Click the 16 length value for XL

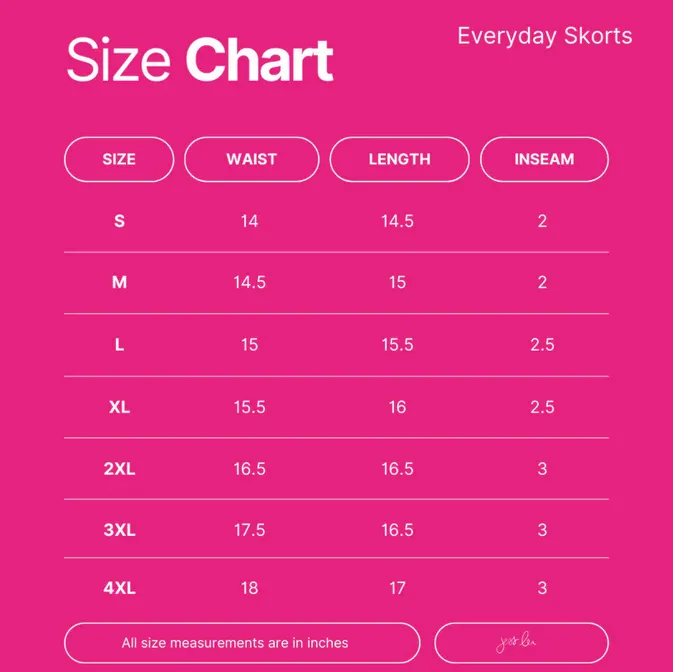(397, 407)
